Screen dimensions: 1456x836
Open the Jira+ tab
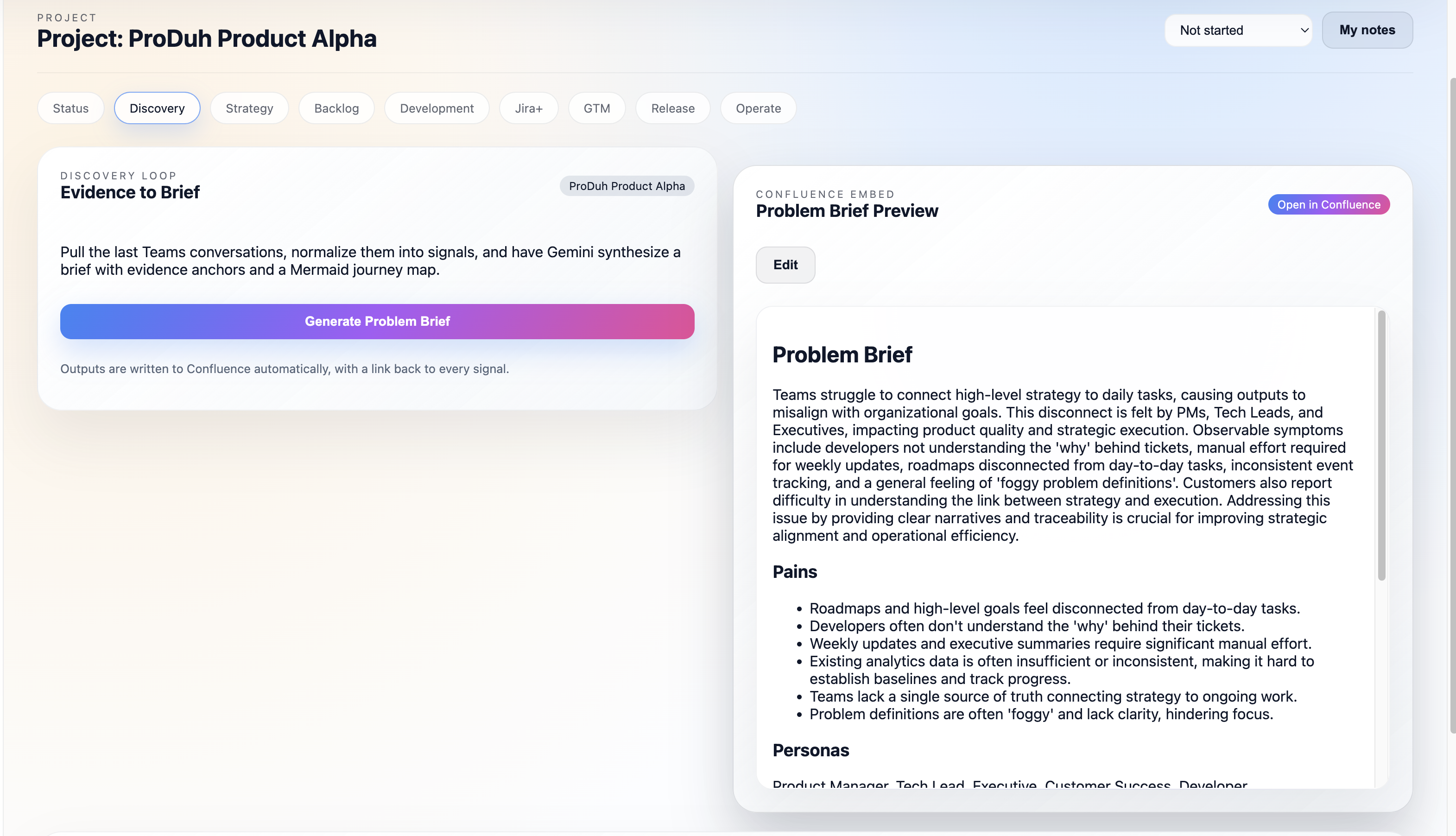pos(528,108)
